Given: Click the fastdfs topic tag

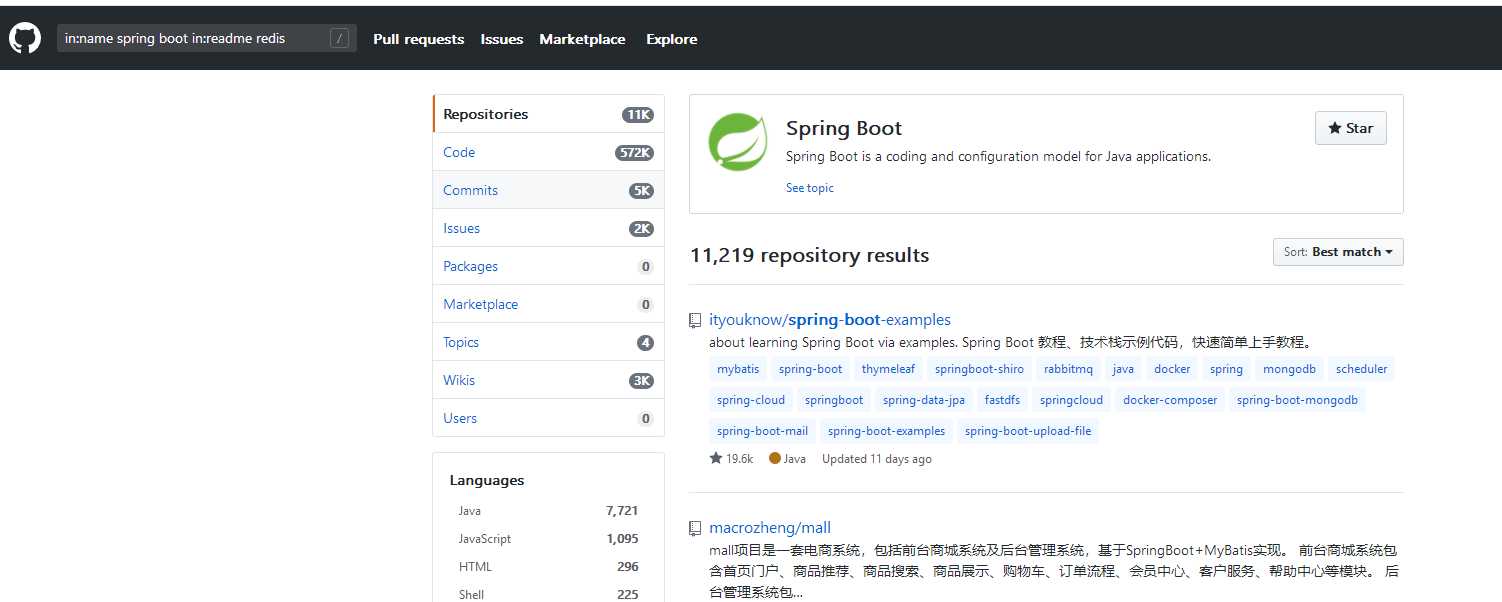Looking at the screenshot, I should pyautogui.click(x=1003, y=400).
